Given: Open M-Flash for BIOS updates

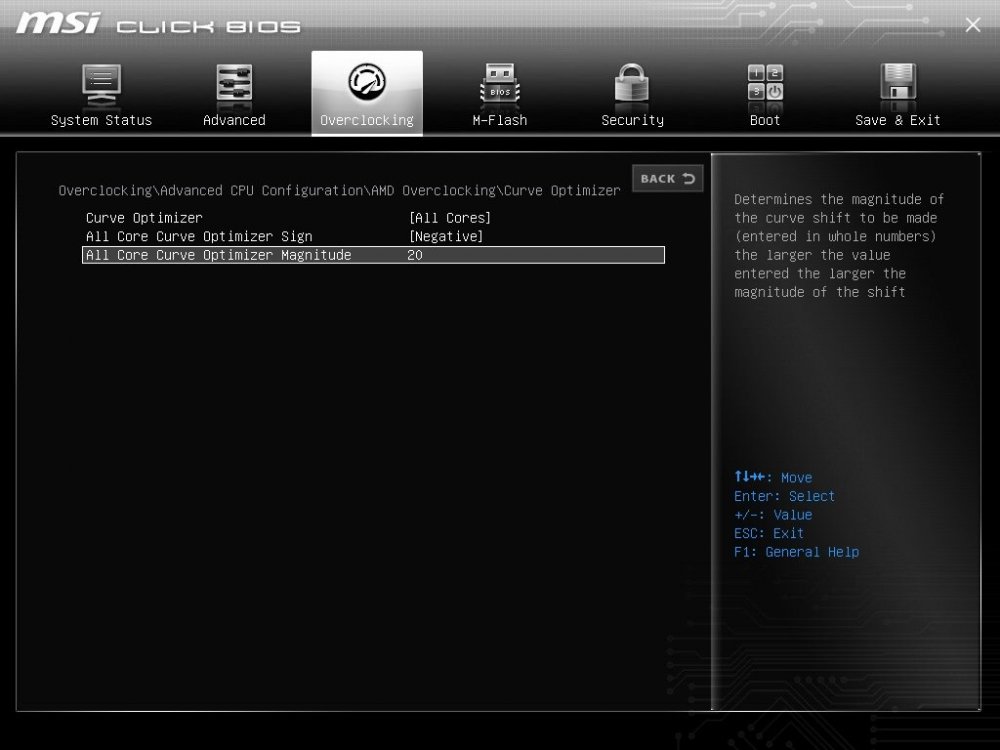Looking at the screenshot, I should 498,90.
